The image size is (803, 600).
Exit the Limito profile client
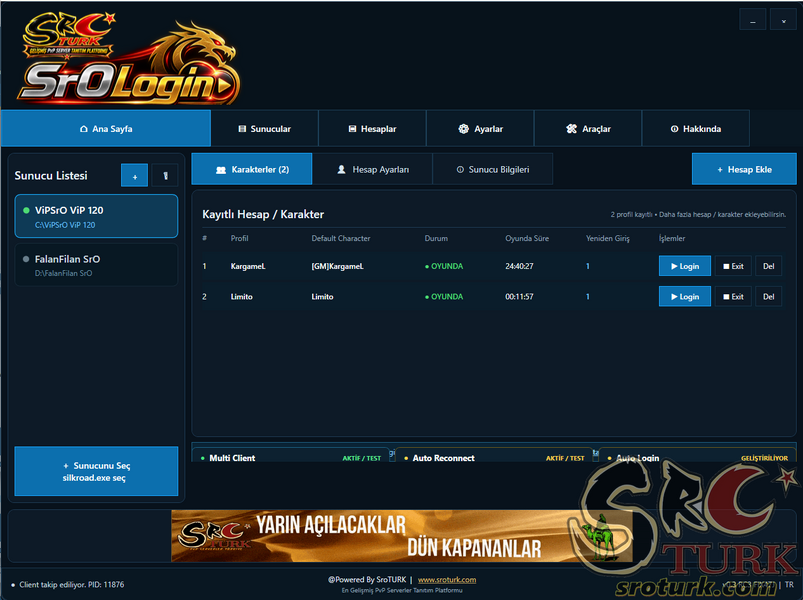[x=733, y=296]
